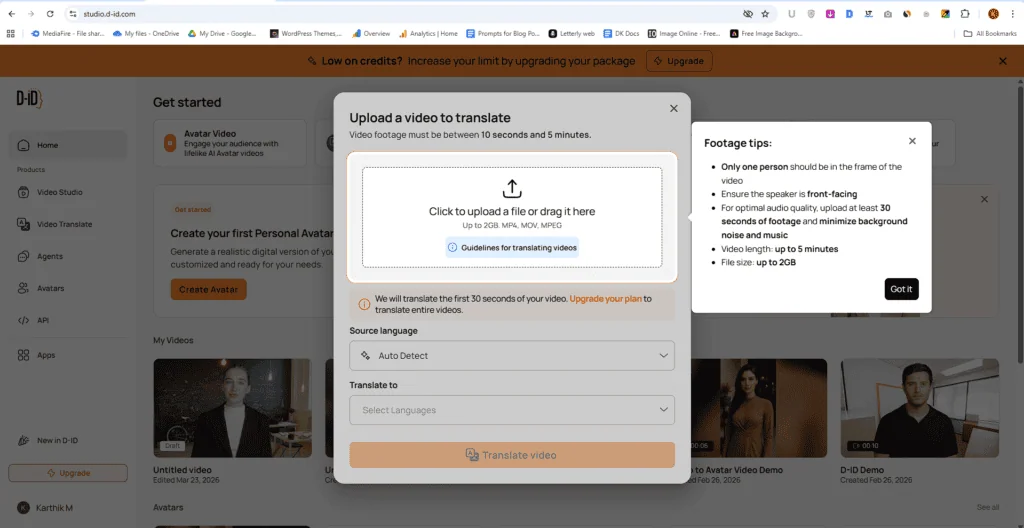Click the Video Studio sidebar icon

[24, 192]
